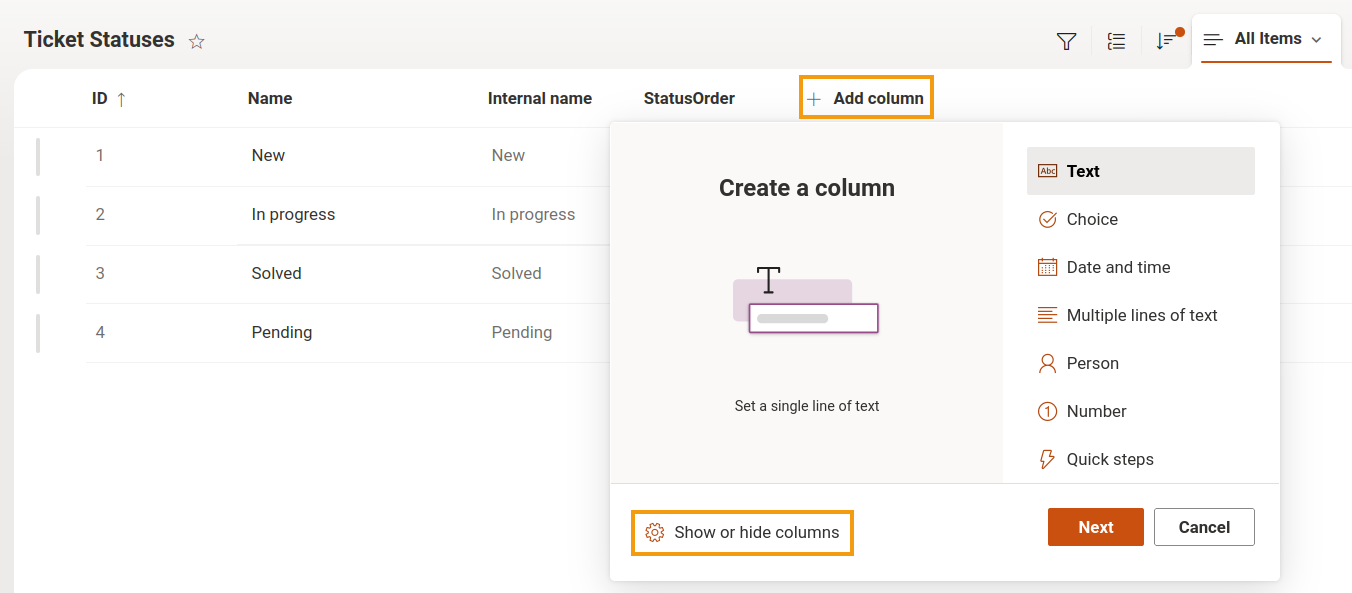The height and width of the screenshot is (593, 1352).
Task: Click the Abc icon for Text type
Action: click(x=1047, y=171)
